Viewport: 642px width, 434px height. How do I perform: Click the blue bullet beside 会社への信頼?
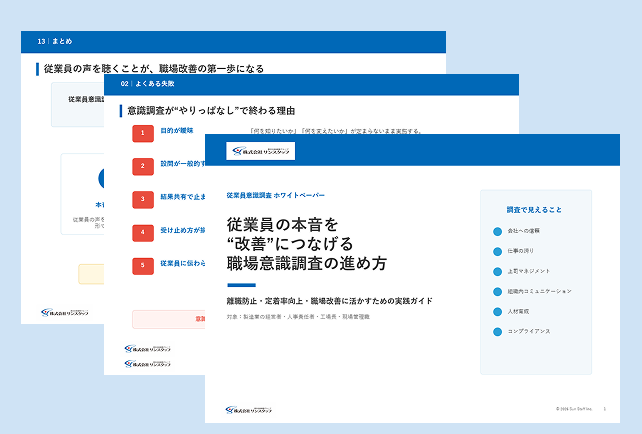(497, 231)
